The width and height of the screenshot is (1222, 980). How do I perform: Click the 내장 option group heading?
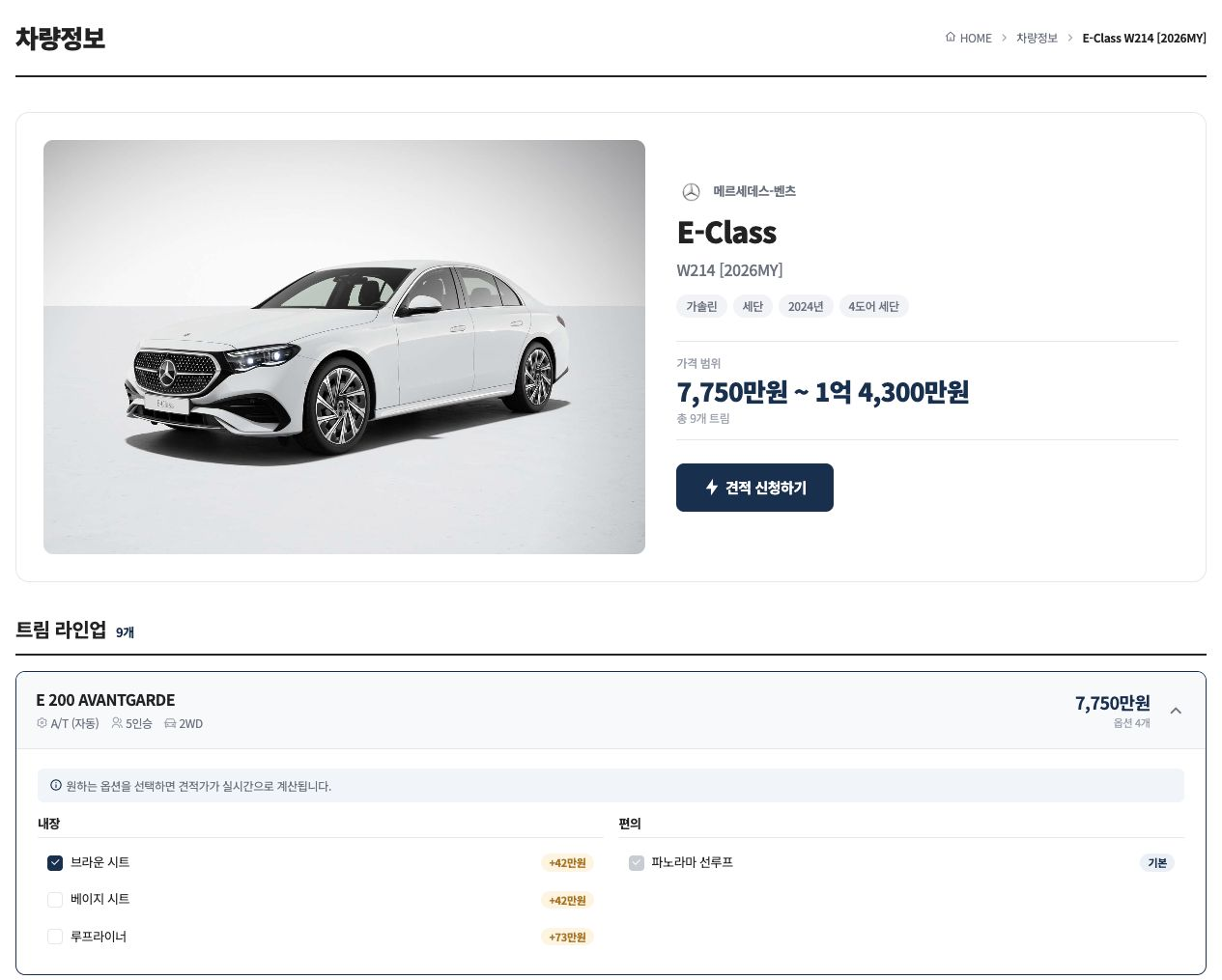48,824
